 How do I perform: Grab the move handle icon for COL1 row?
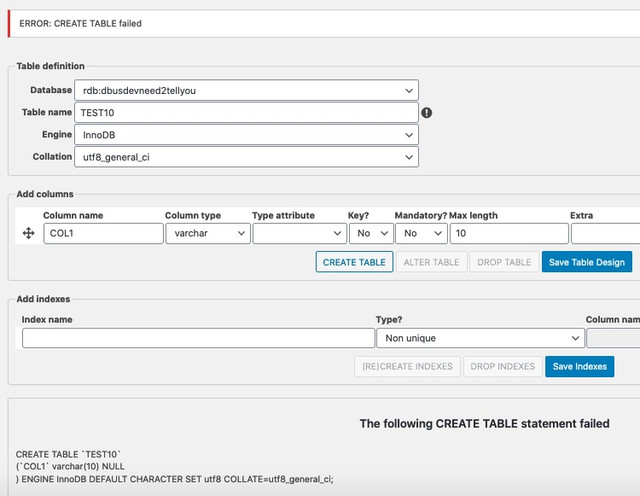point(29,233)
